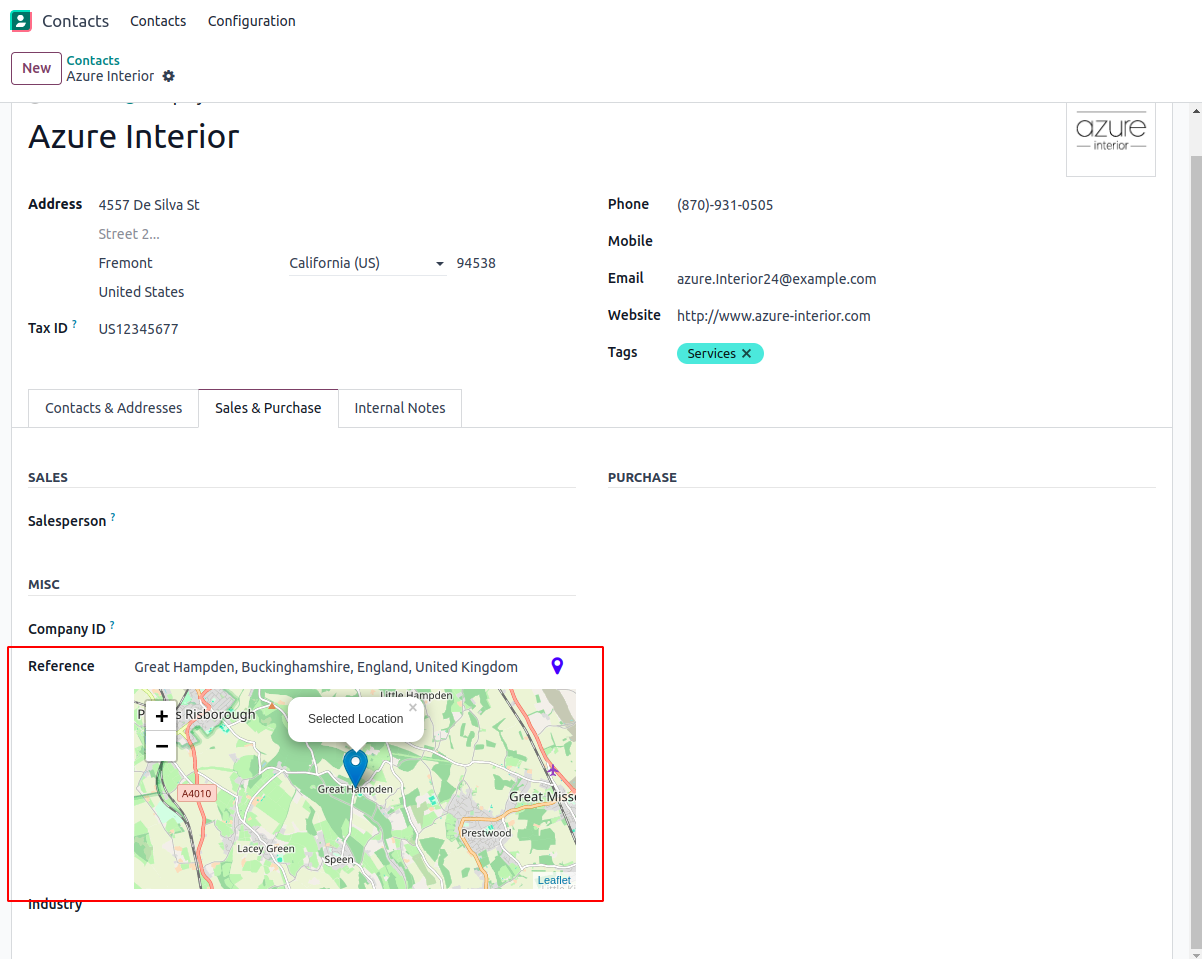Click the purple map pin icon in Reference
Viewport: 1202px width, 959px height.
pos(557,666)
